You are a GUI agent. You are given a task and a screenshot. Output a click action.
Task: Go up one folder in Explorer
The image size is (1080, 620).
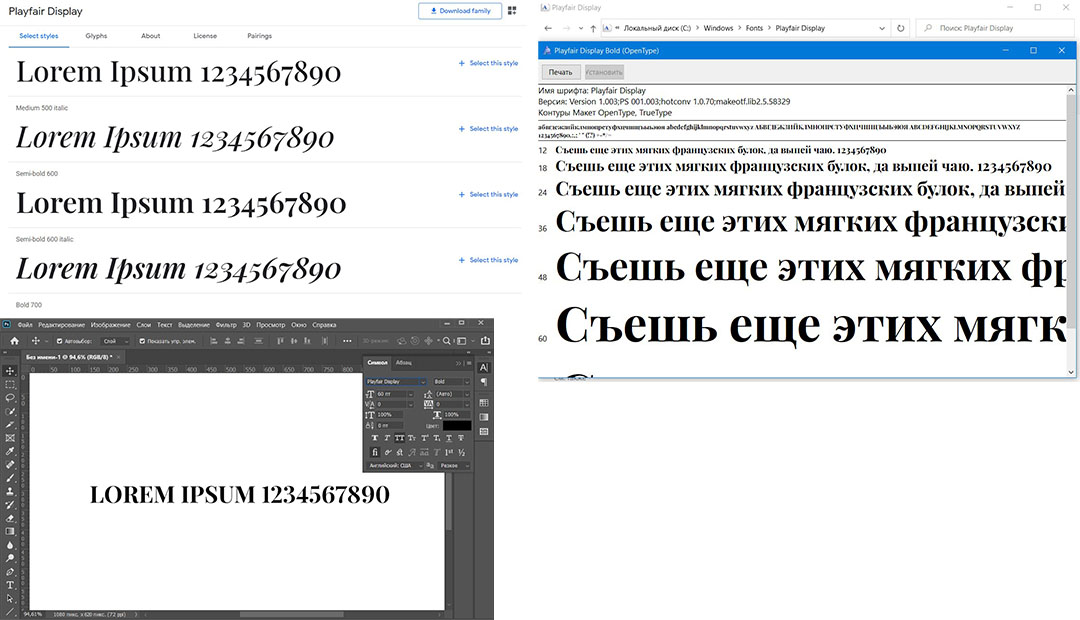click(593, 28)
